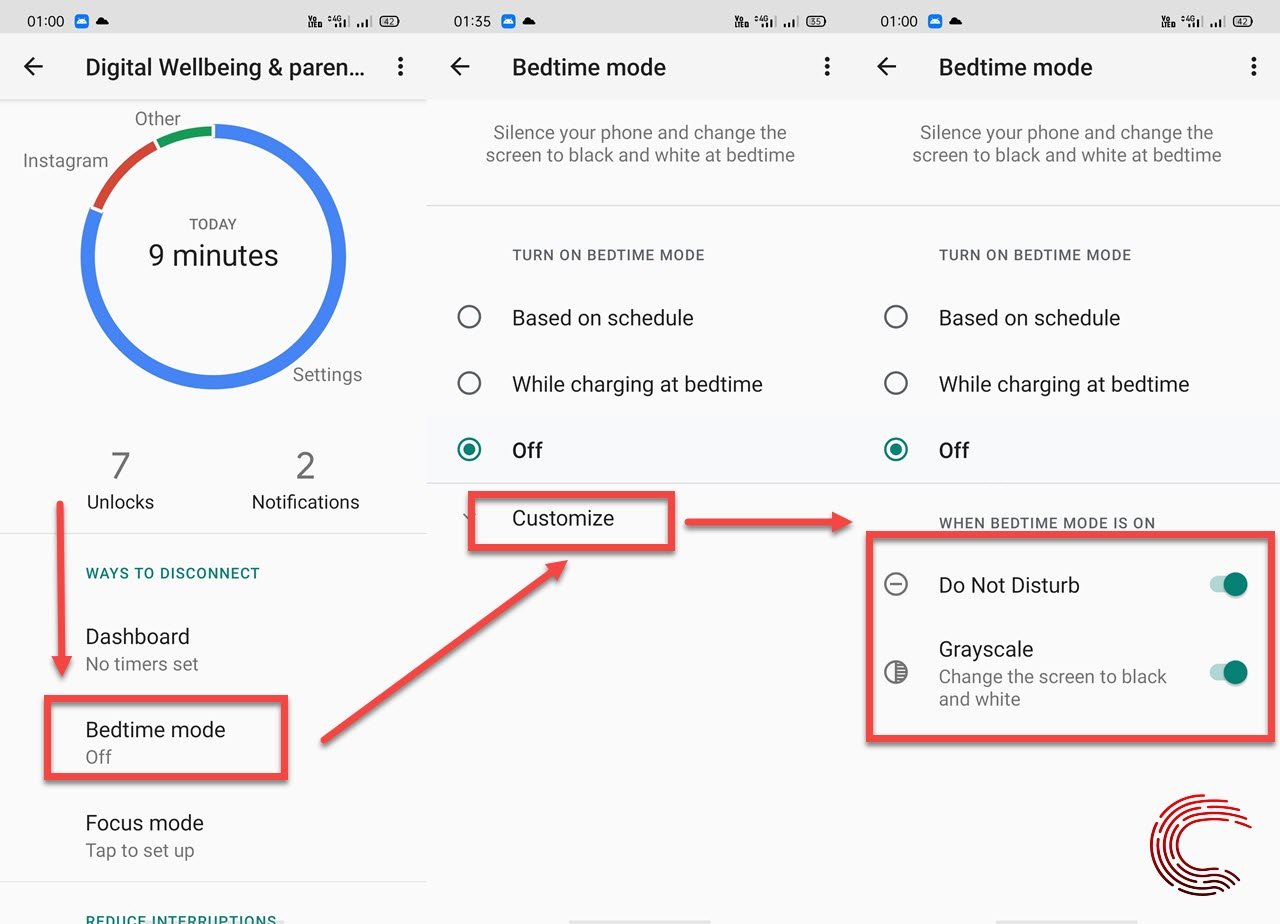Tap the 9 minutes usage chart center

click(213, 255)
